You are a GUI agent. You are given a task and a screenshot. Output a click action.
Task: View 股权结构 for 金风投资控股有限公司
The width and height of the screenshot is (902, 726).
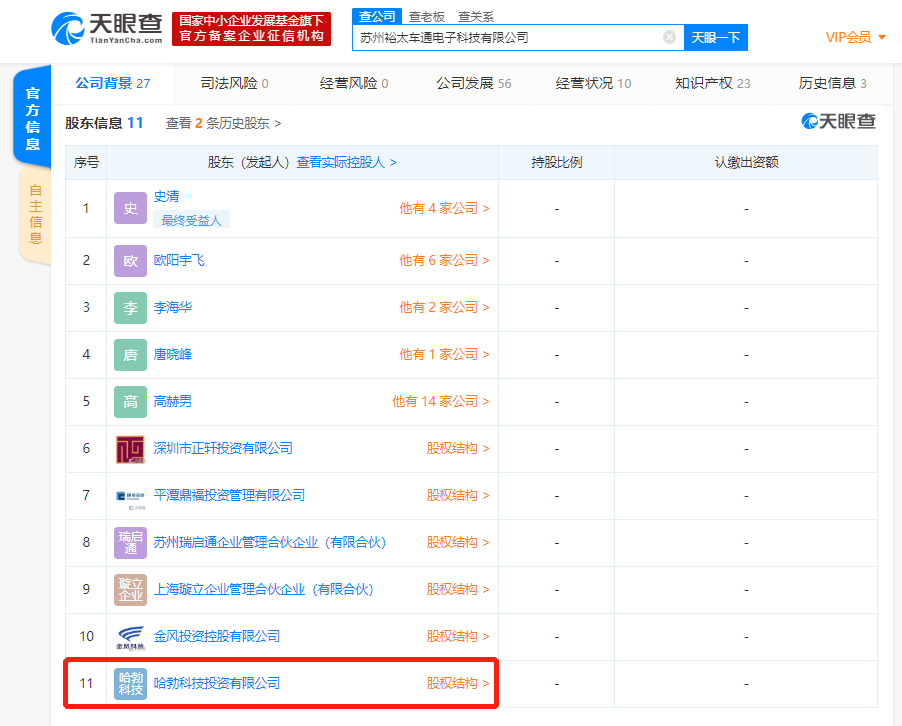pyautogui.click(x=458, y=637)
